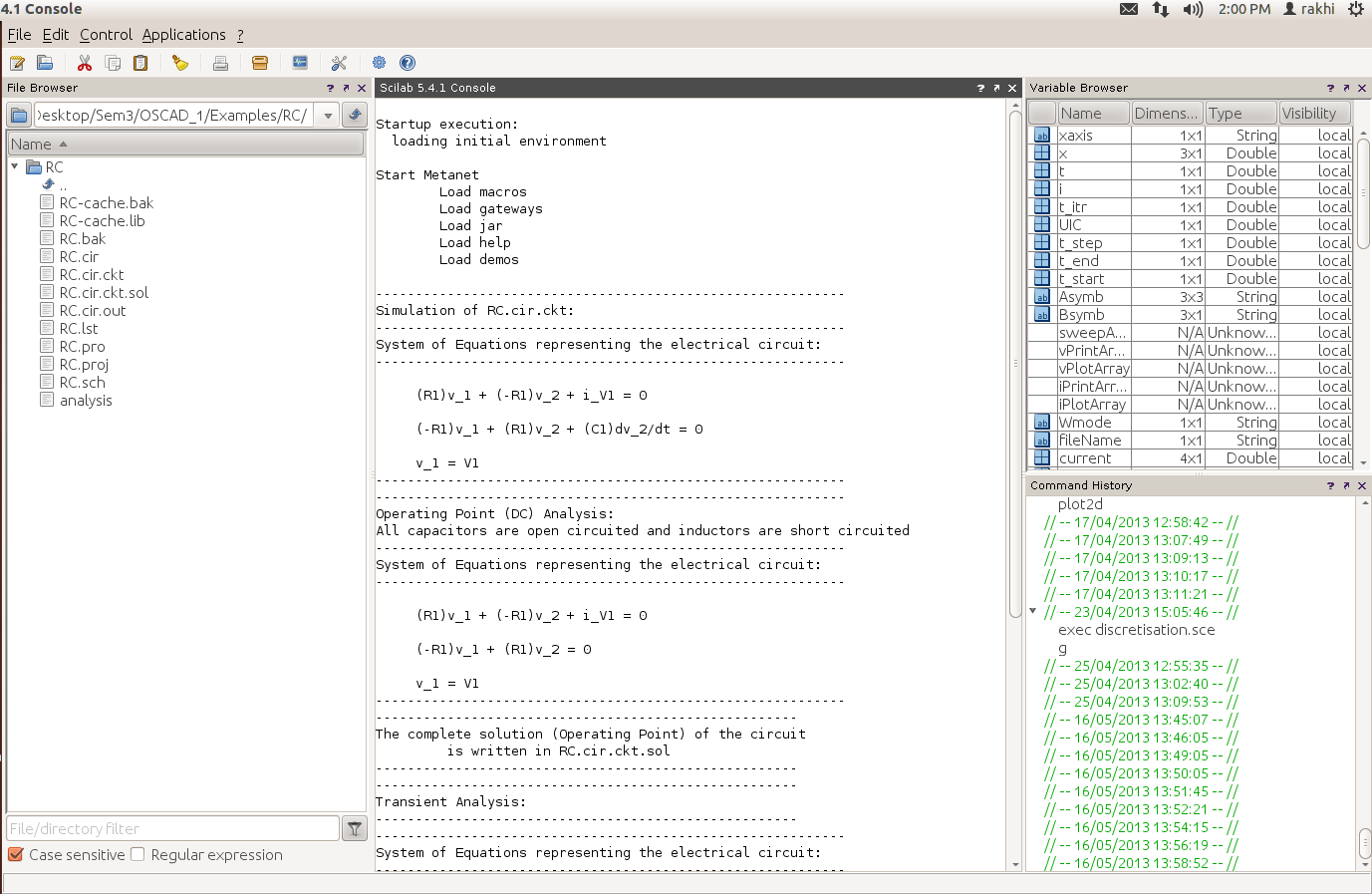Enable the Regular expression checkbox
This screenshot has width=1372, height=894.
pos(137,854)
